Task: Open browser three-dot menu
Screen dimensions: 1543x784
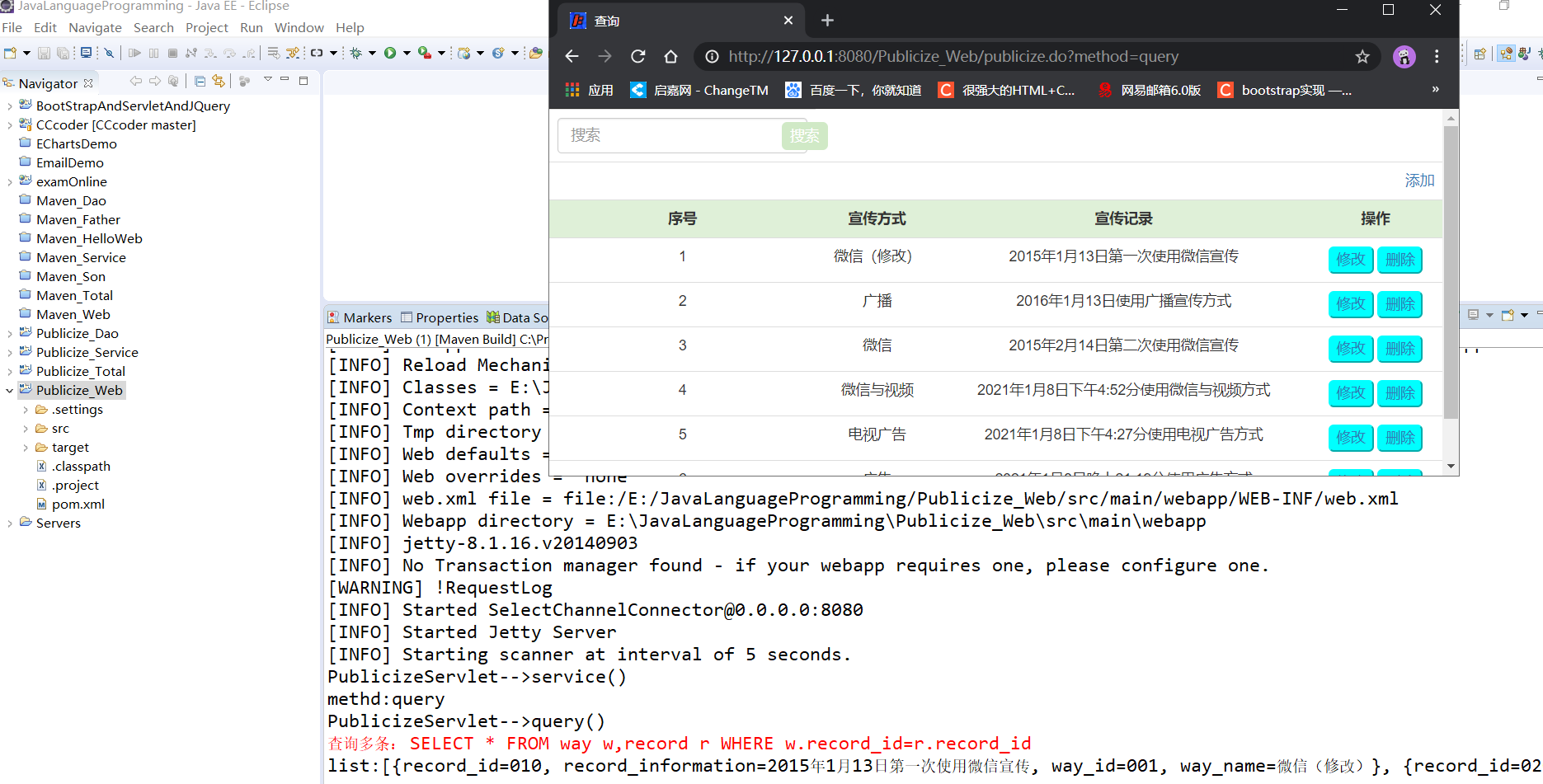Action: [x=1437, y=56]
